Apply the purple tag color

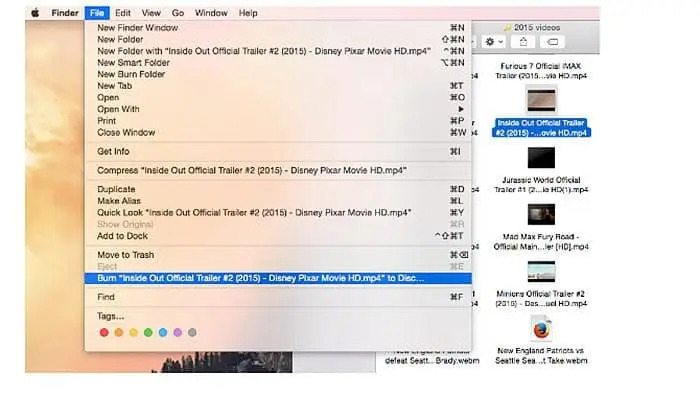click(178, 333)
